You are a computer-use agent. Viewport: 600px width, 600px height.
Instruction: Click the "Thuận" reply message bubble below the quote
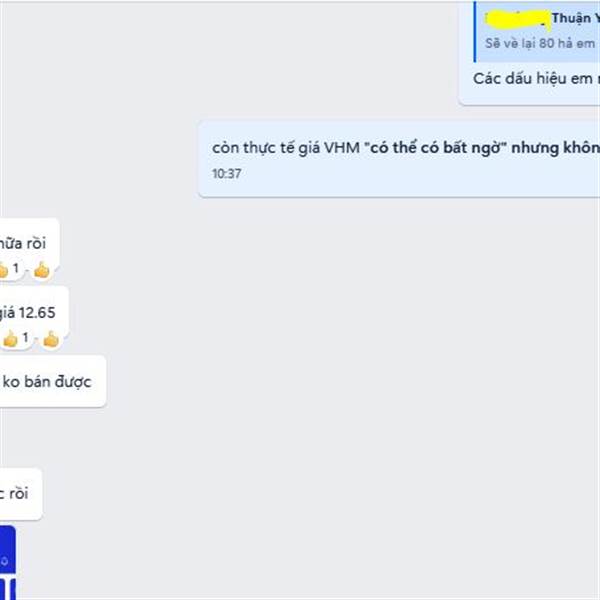529,52
